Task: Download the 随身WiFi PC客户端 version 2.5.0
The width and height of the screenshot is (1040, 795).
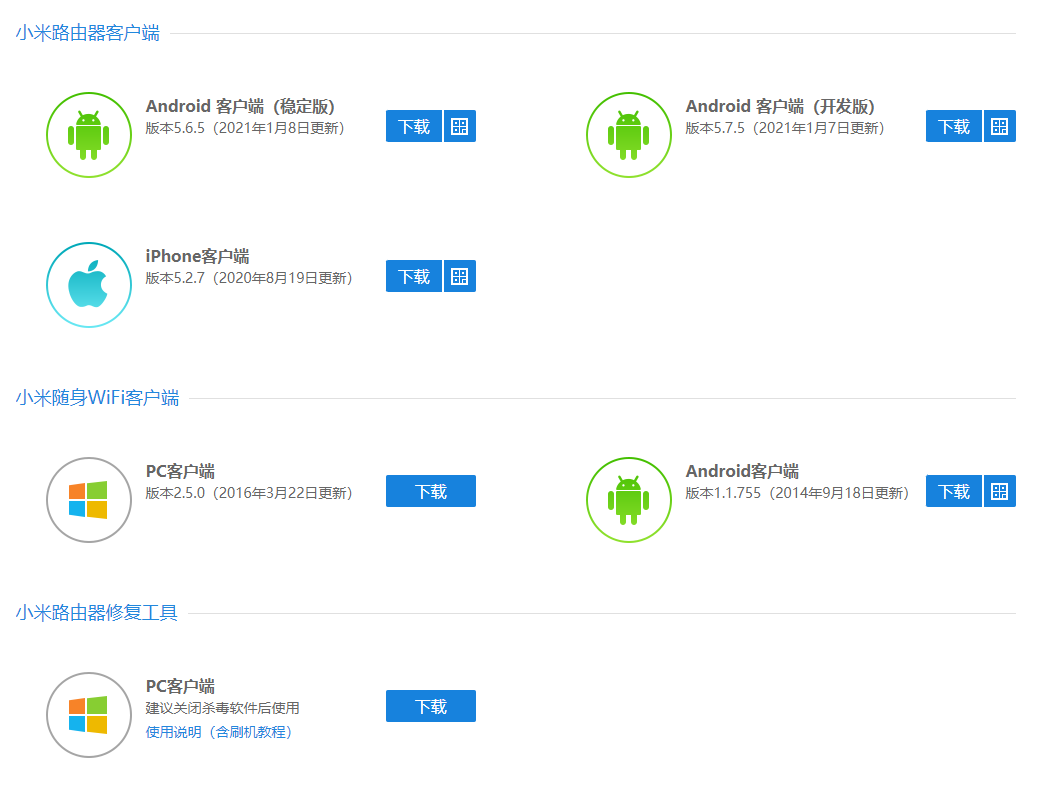Action: 430,491
